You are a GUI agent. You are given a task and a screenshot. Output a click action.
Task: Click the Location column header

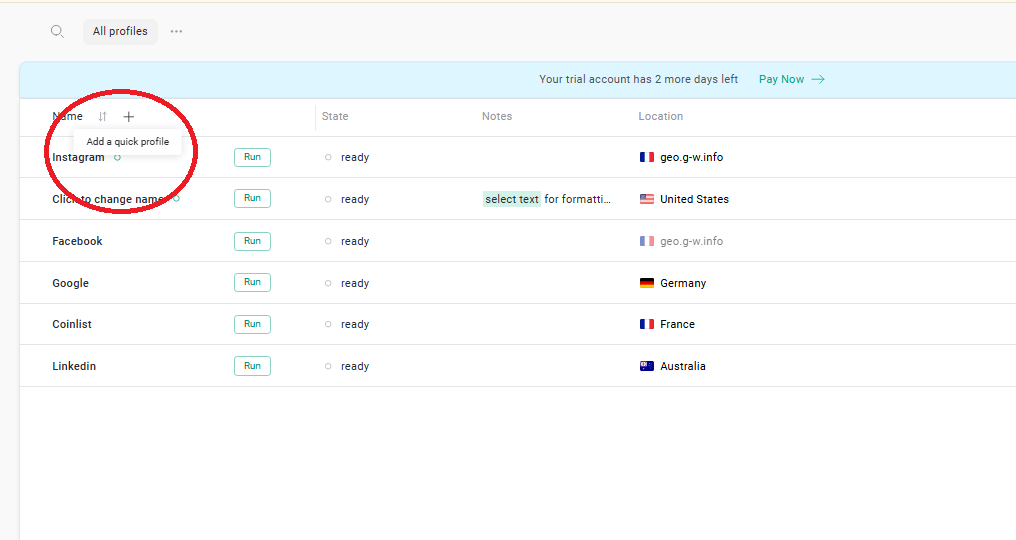[x=660, y=116]
